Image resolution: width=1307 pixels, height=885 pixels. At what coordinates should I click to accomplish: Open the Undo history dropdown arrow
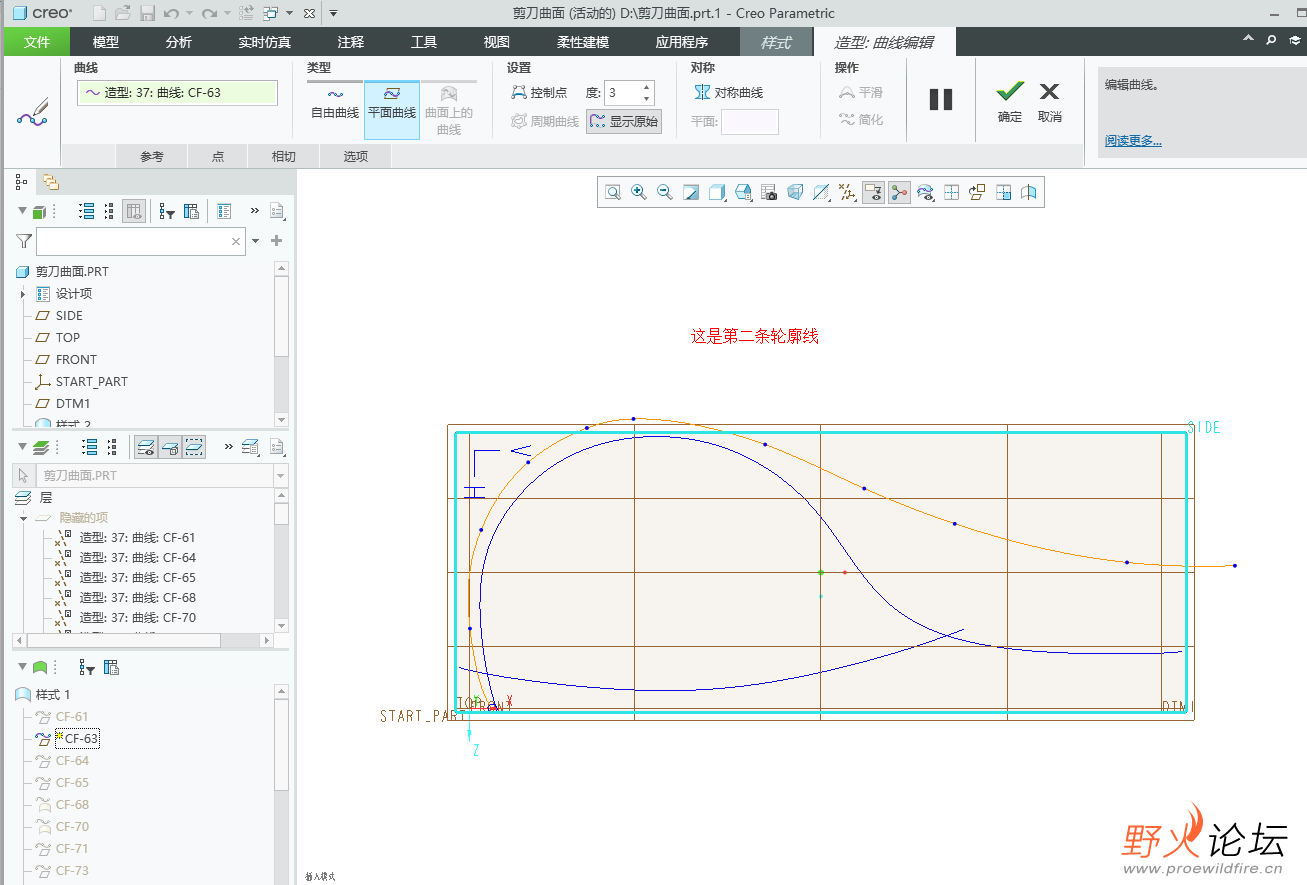click(189, 14)
